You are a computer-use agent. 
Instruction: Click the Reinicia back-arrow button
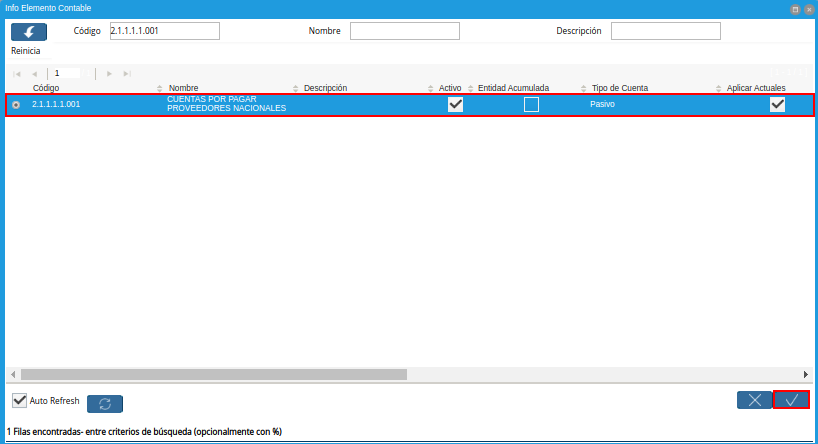(29, 32)
